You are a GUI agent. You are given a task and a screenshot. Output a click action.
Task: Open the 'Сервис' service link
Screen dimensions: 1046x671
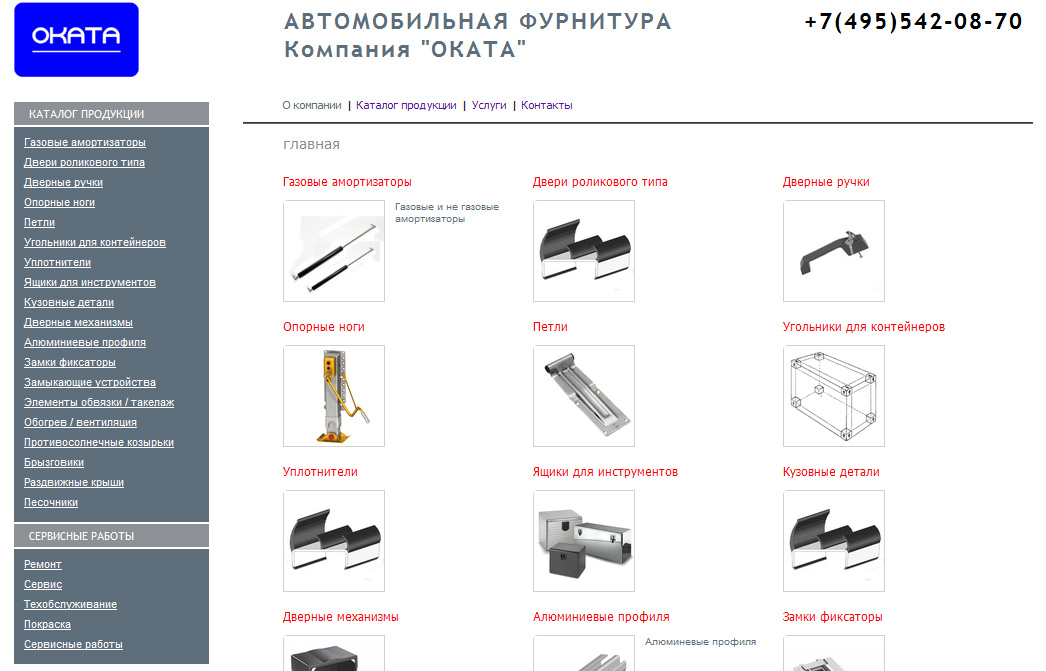(43, 584)
